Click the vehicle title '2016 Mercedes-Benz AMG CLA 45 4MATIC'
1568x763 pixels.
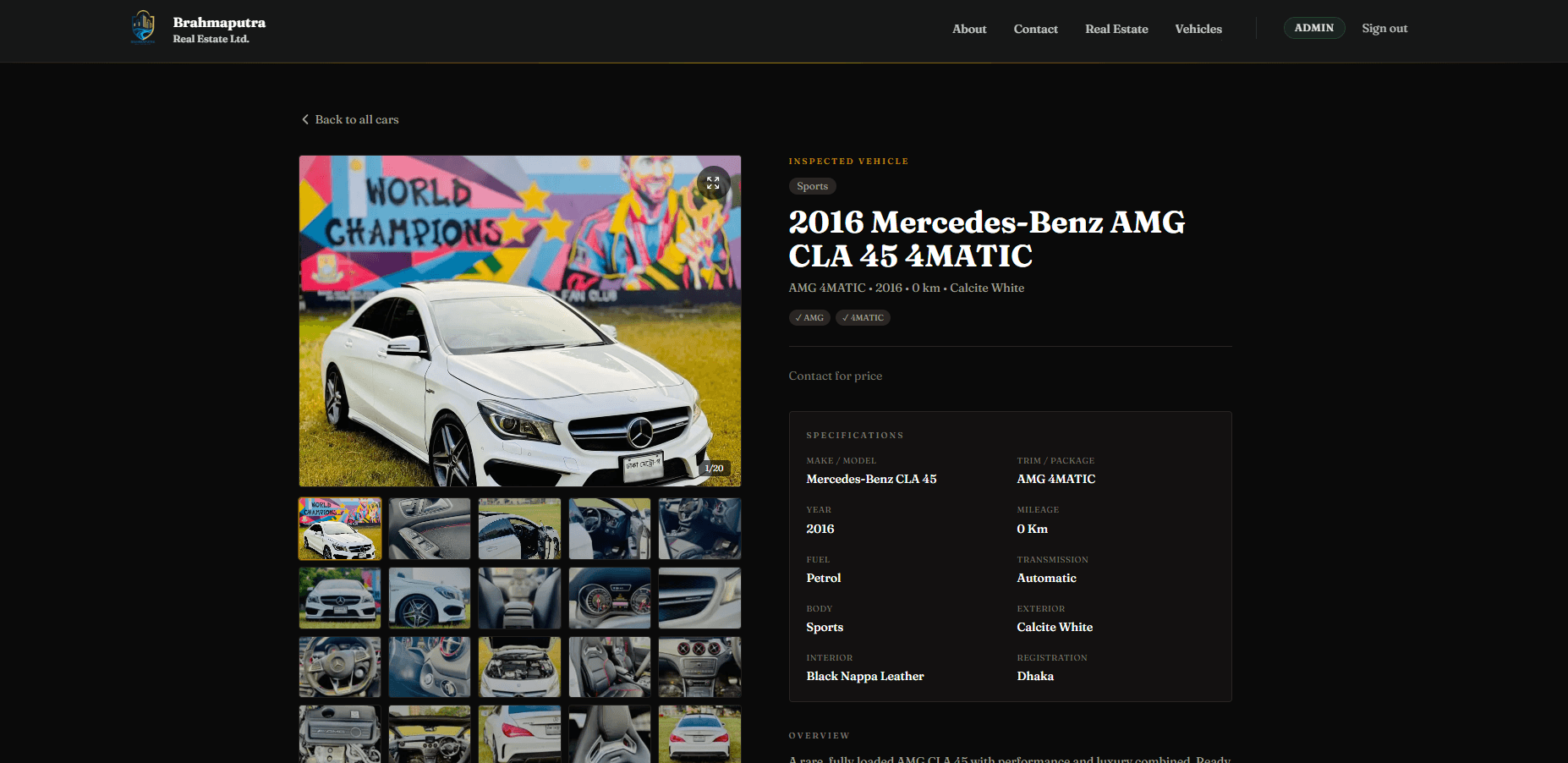pyautogui.click(x=986, y=239)
